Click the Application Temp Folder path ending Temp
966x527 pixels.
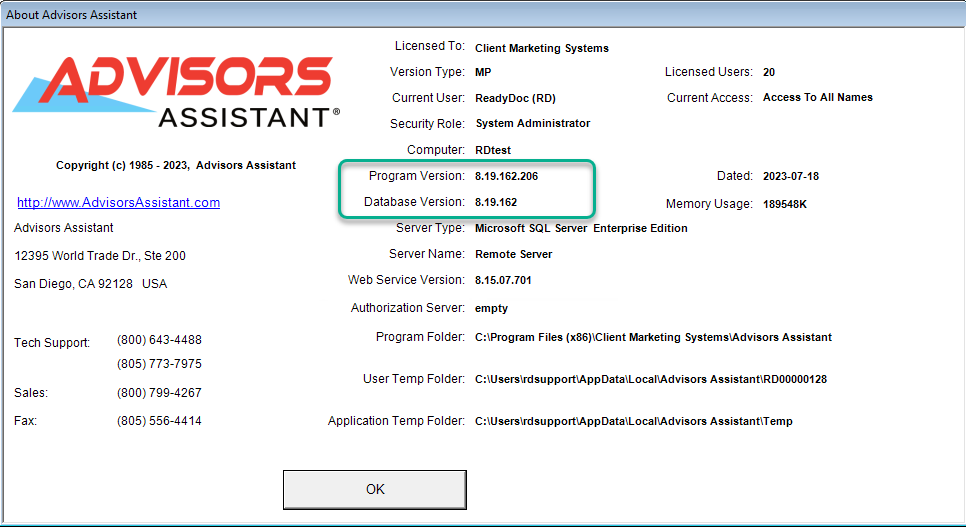pos(633,421)
